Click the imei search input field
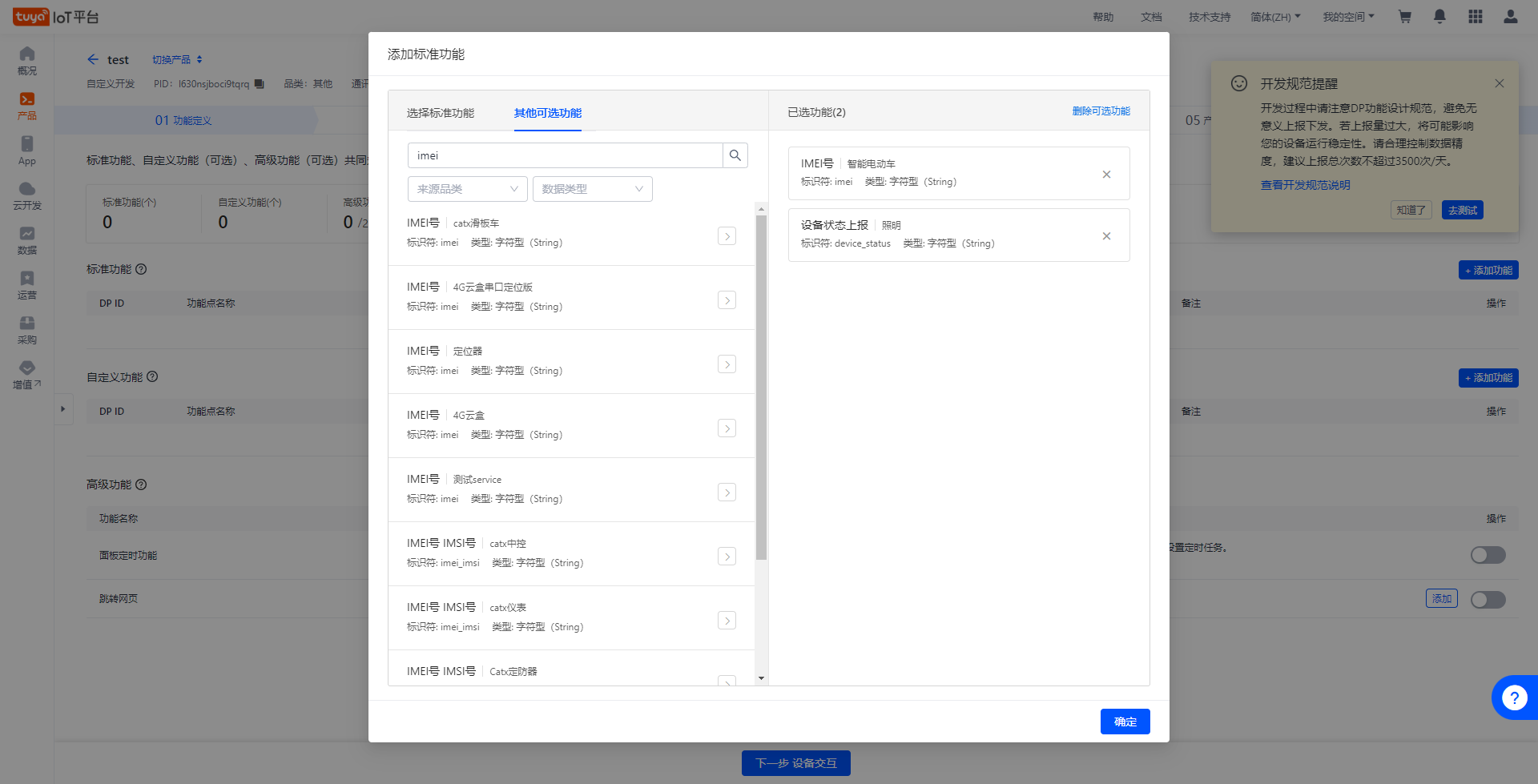 [565, 155]
